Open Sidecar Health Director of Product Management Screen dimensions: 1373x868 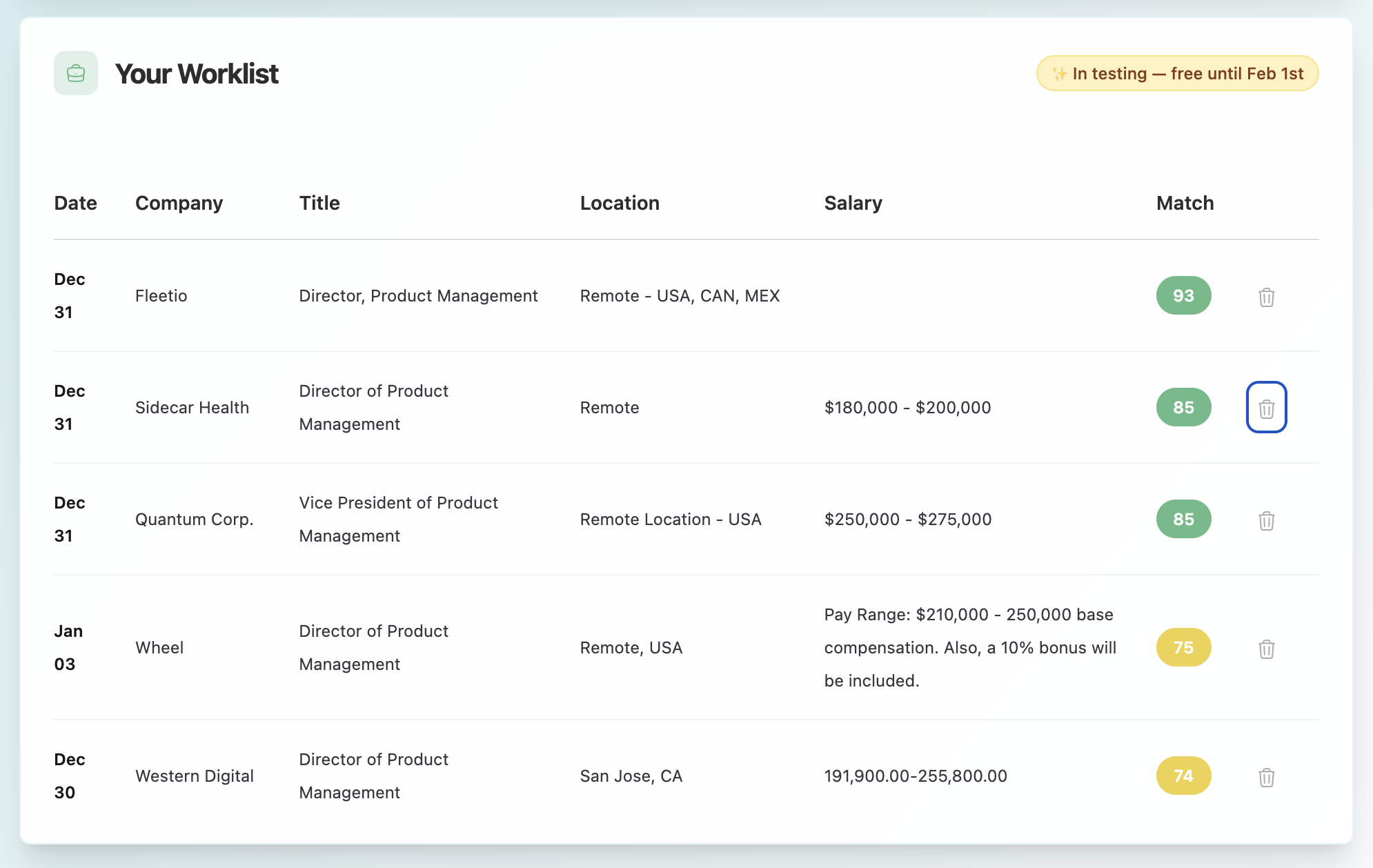point(373,407)
